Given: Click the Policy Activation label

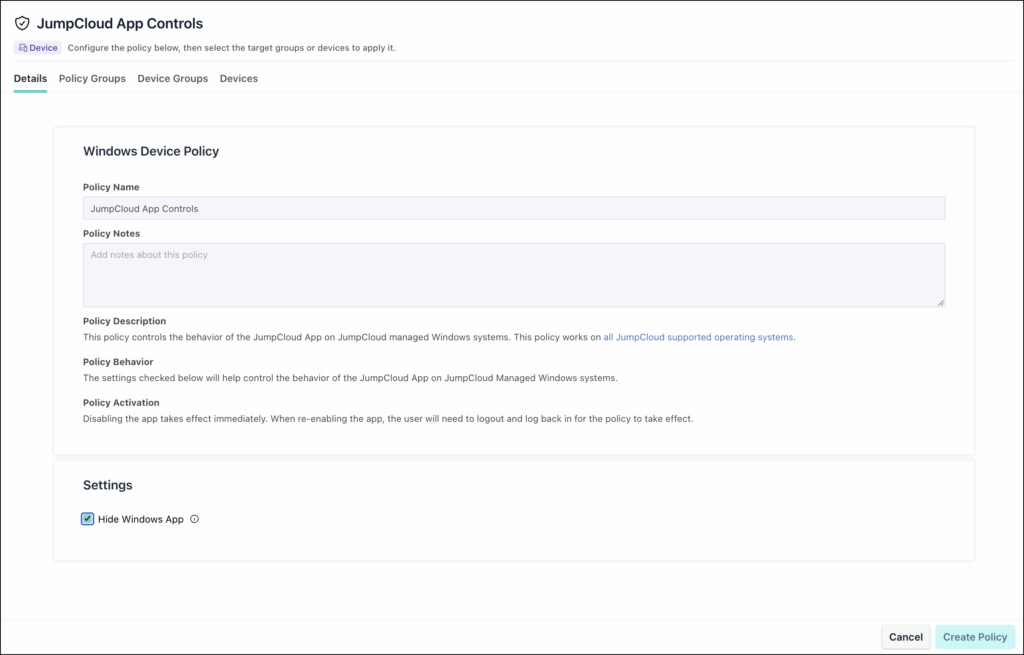Looking at the screenshot, I should tap(121, 402).
